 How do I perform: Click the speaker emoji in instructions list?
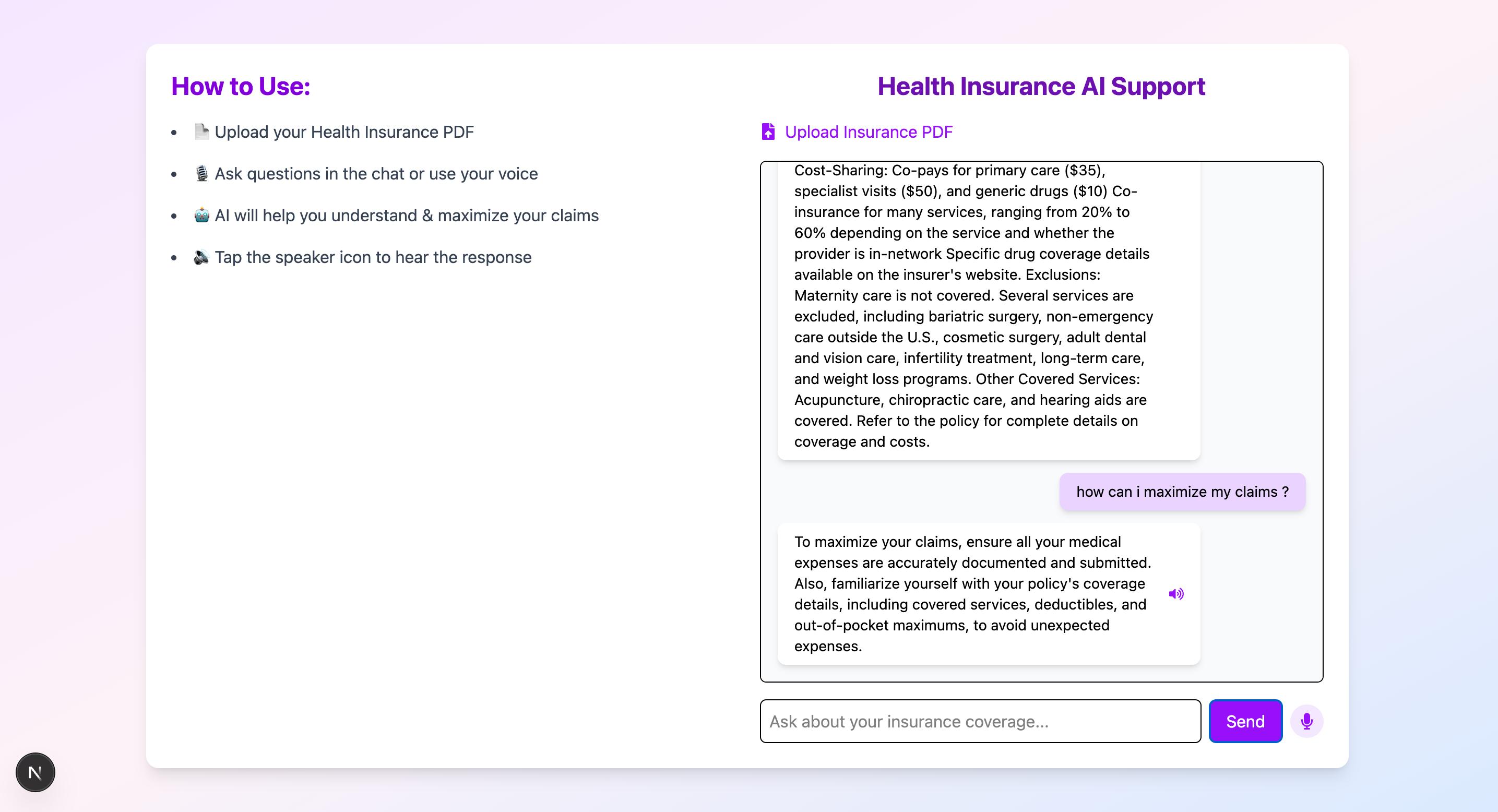(201, 257)
